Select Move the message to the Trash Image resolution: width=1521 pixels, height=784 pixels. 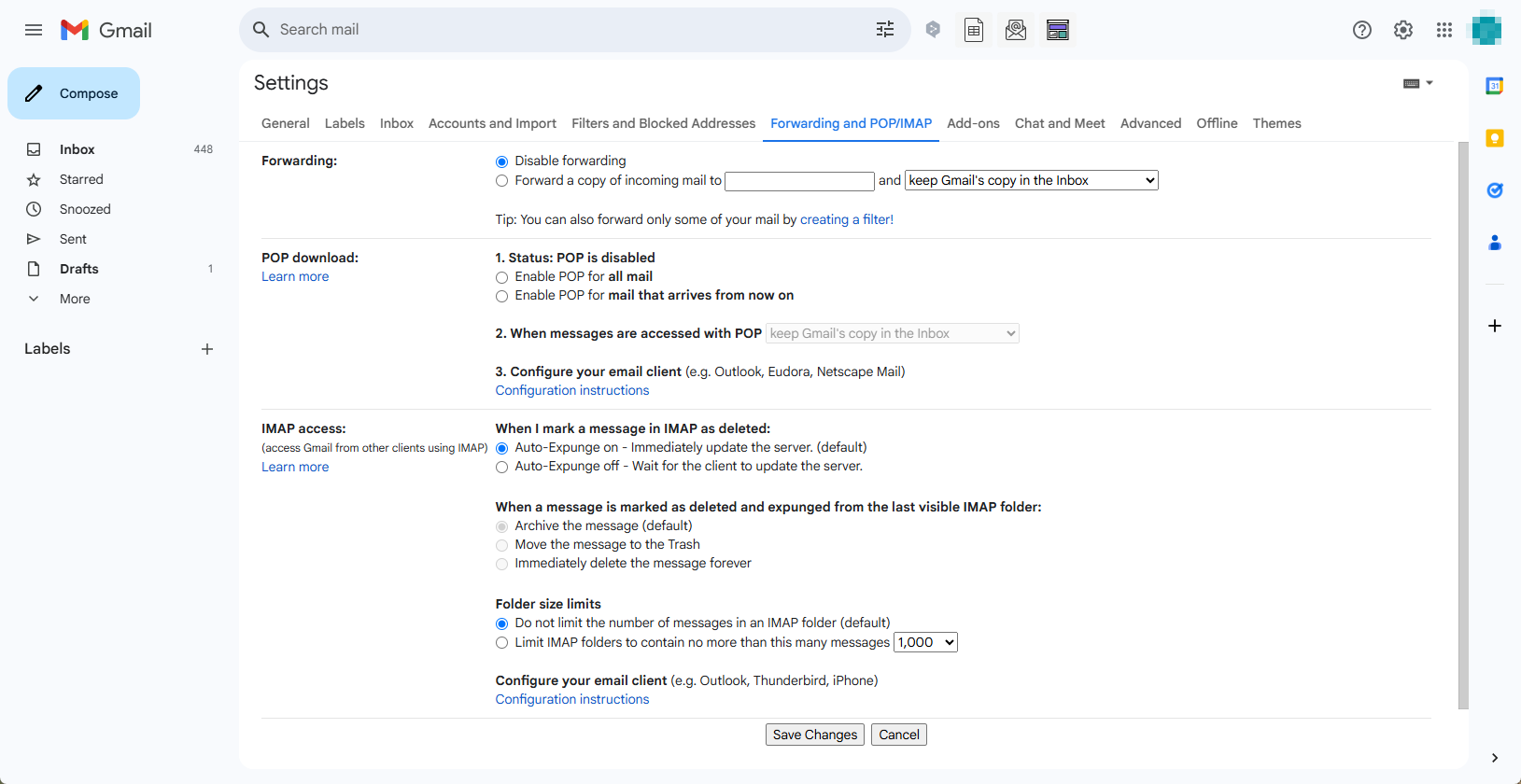point(501,545)
